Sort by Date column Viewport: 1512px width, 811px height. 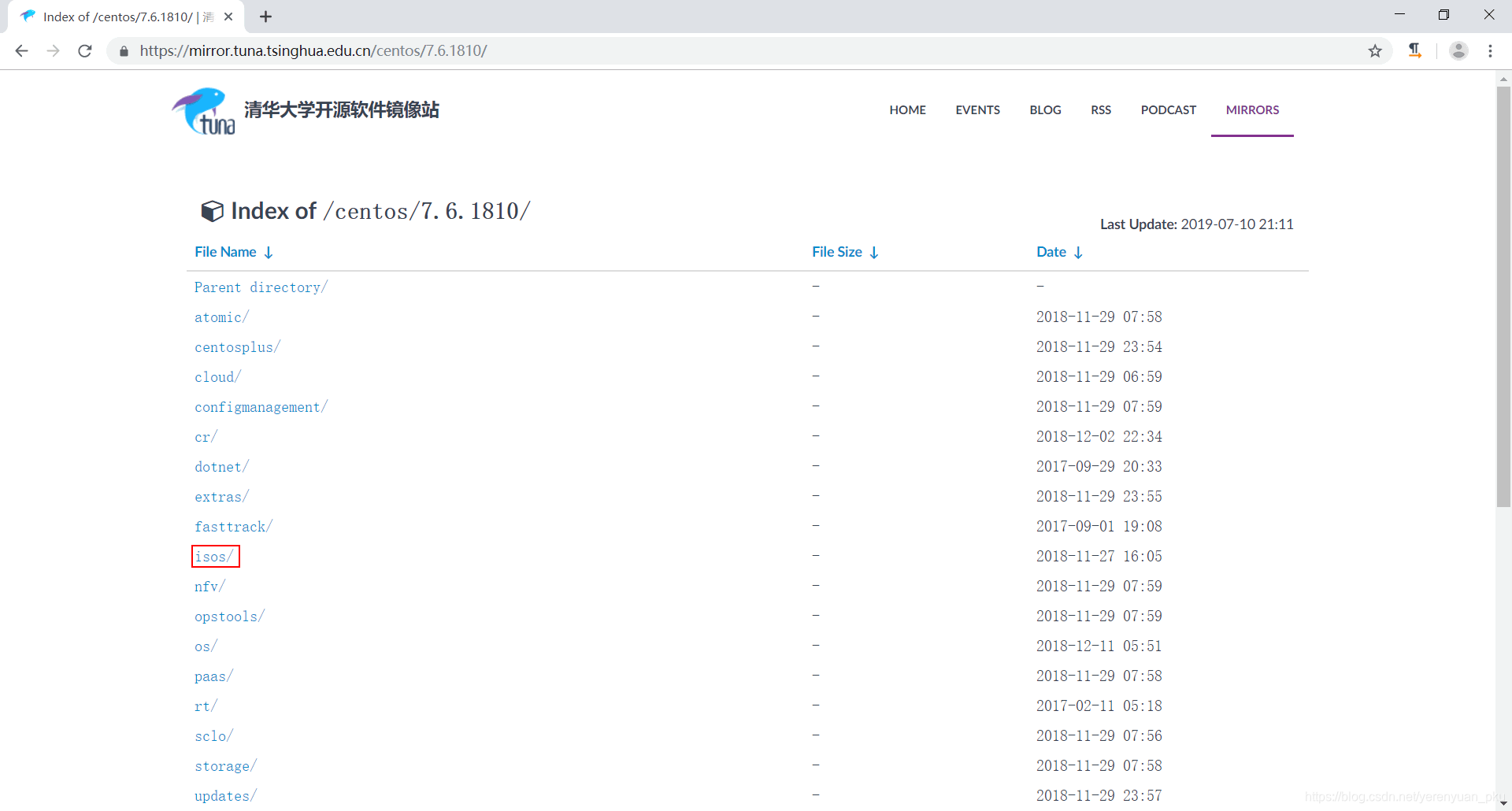click(x=1059, y=252)
